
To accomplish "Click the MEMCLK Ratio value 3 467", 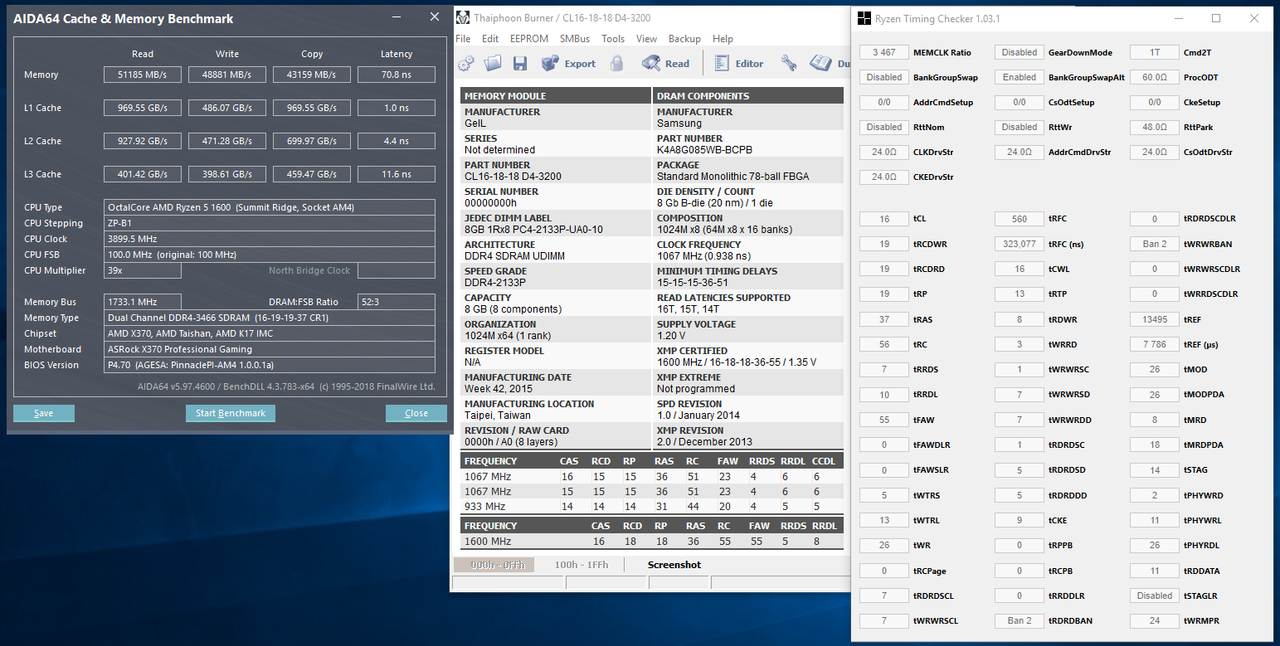I will click(x=884, y=52).
